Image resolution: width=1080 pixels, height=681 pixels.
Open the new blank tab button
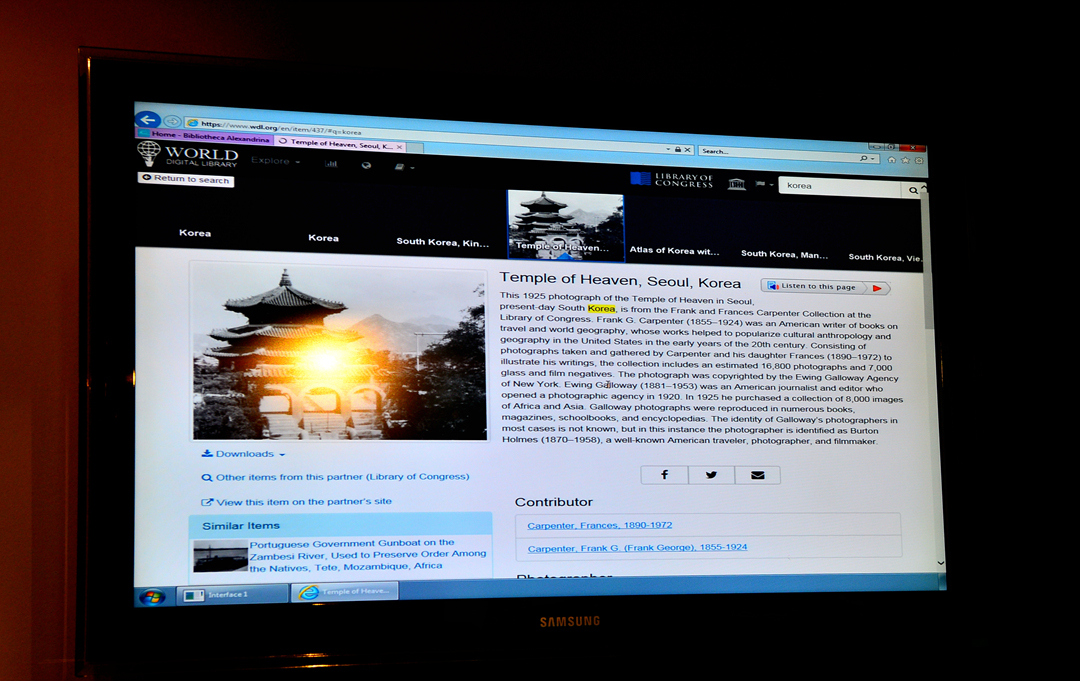pos(416,147)
